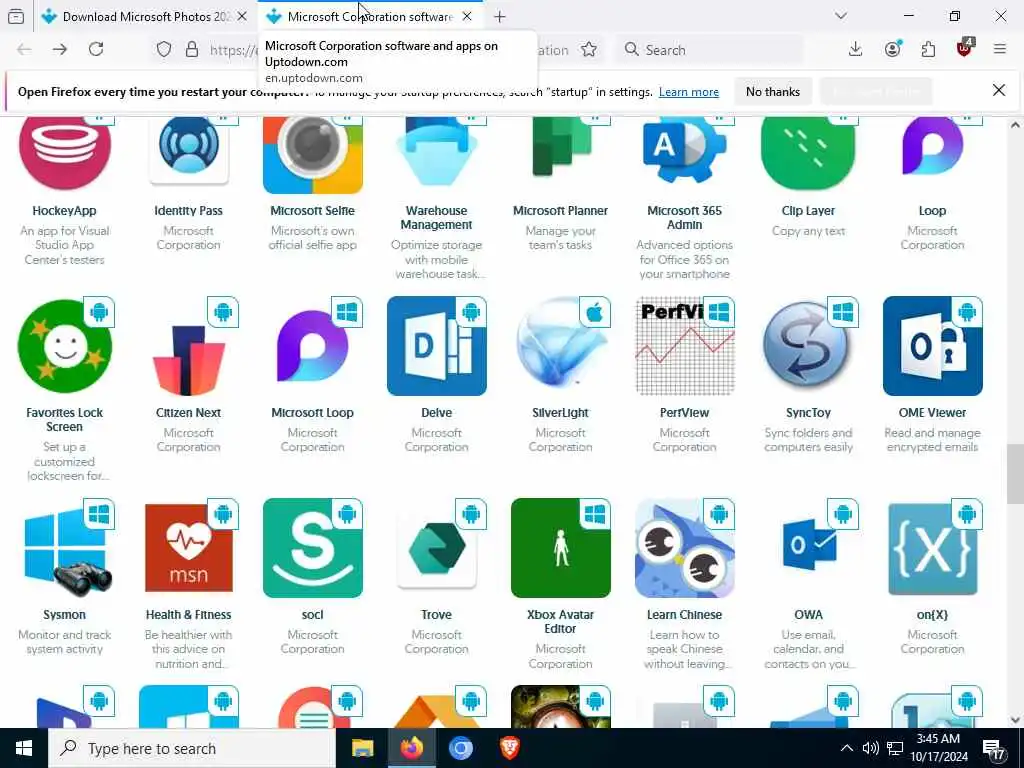1024x768 pixels.
Task: Open the volume speaker tray icon
Action: (x=870, y=748)
